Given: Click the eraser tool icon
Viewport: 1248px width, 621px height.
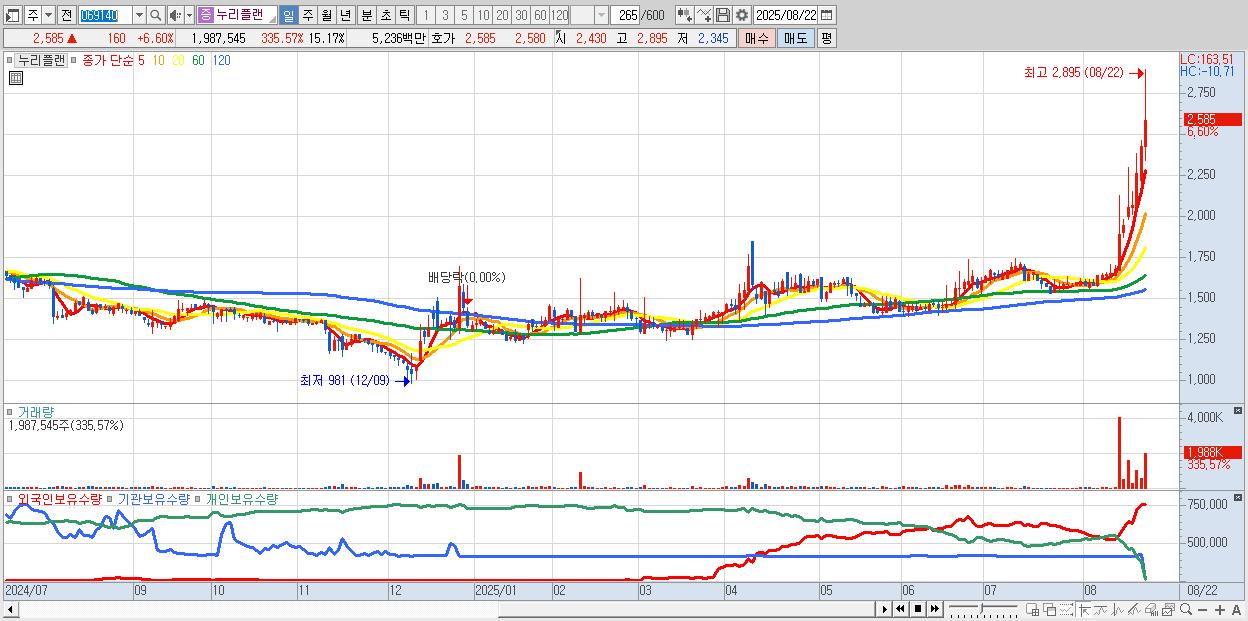Looking at the screenshot, I should [x=1151, y=609].
